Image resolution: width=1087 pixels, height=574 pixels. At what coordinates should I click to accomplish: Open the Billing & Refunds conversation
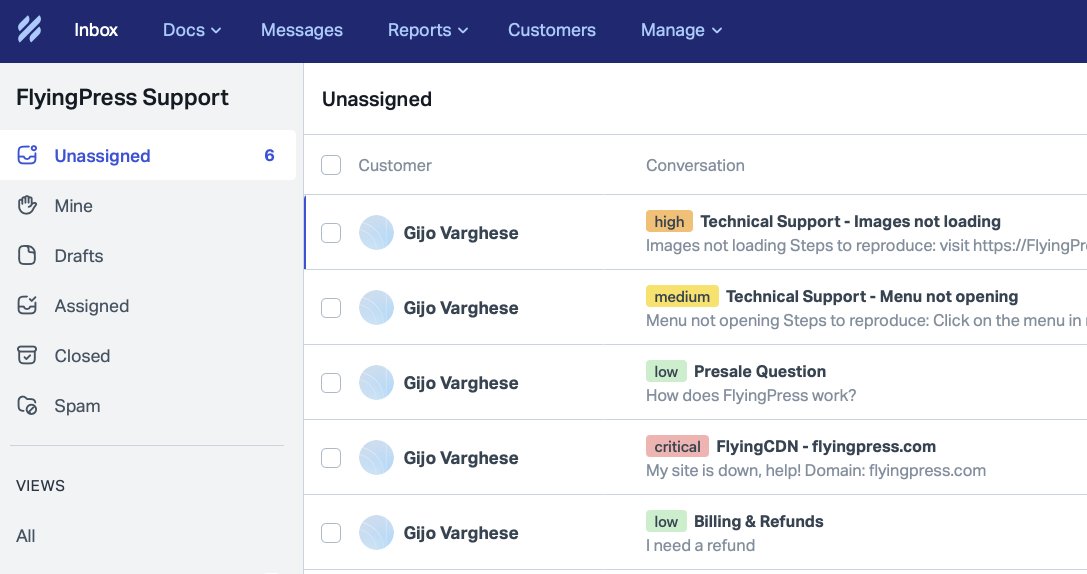click(758, 521)
